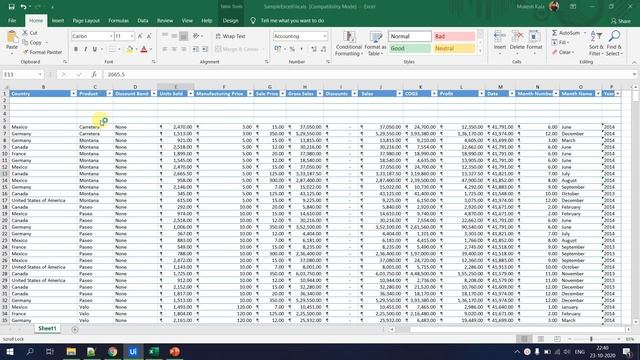Click the Windows Start button
This screenshot has height=360, width=640.
click(x=9, y=351)
